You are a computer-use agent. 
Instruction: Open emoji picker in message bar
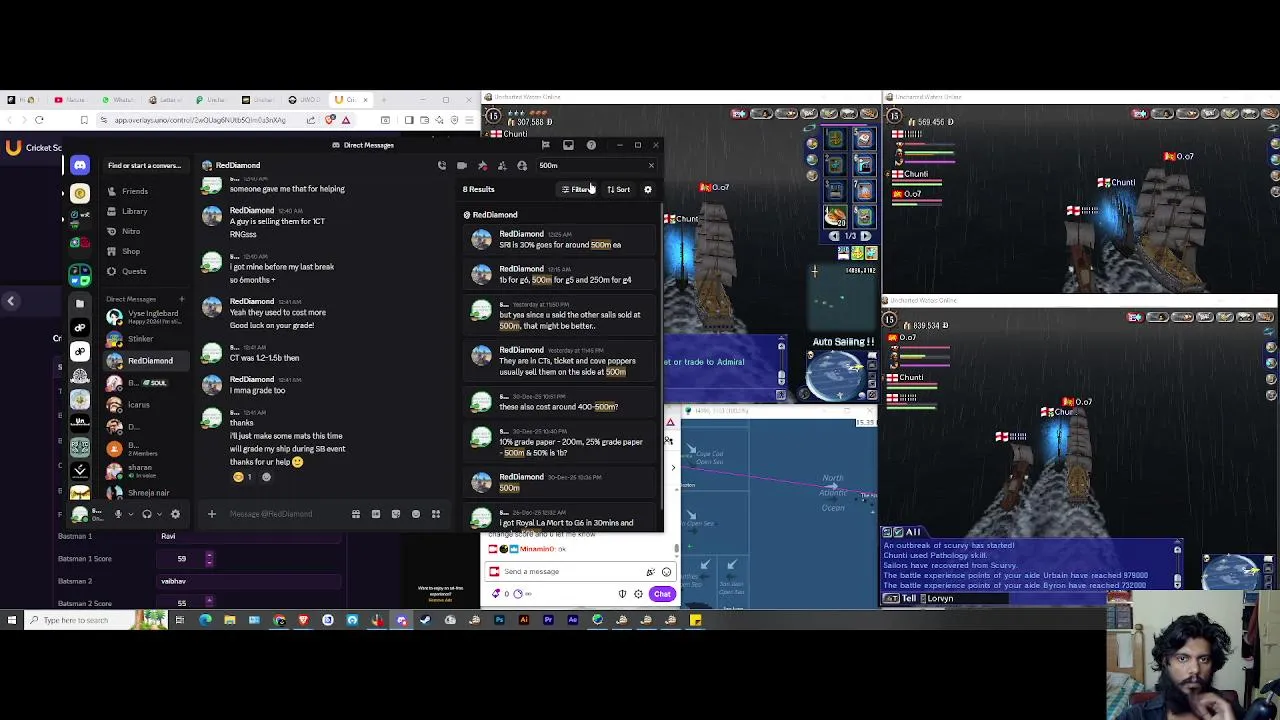(x=416, y=514)
